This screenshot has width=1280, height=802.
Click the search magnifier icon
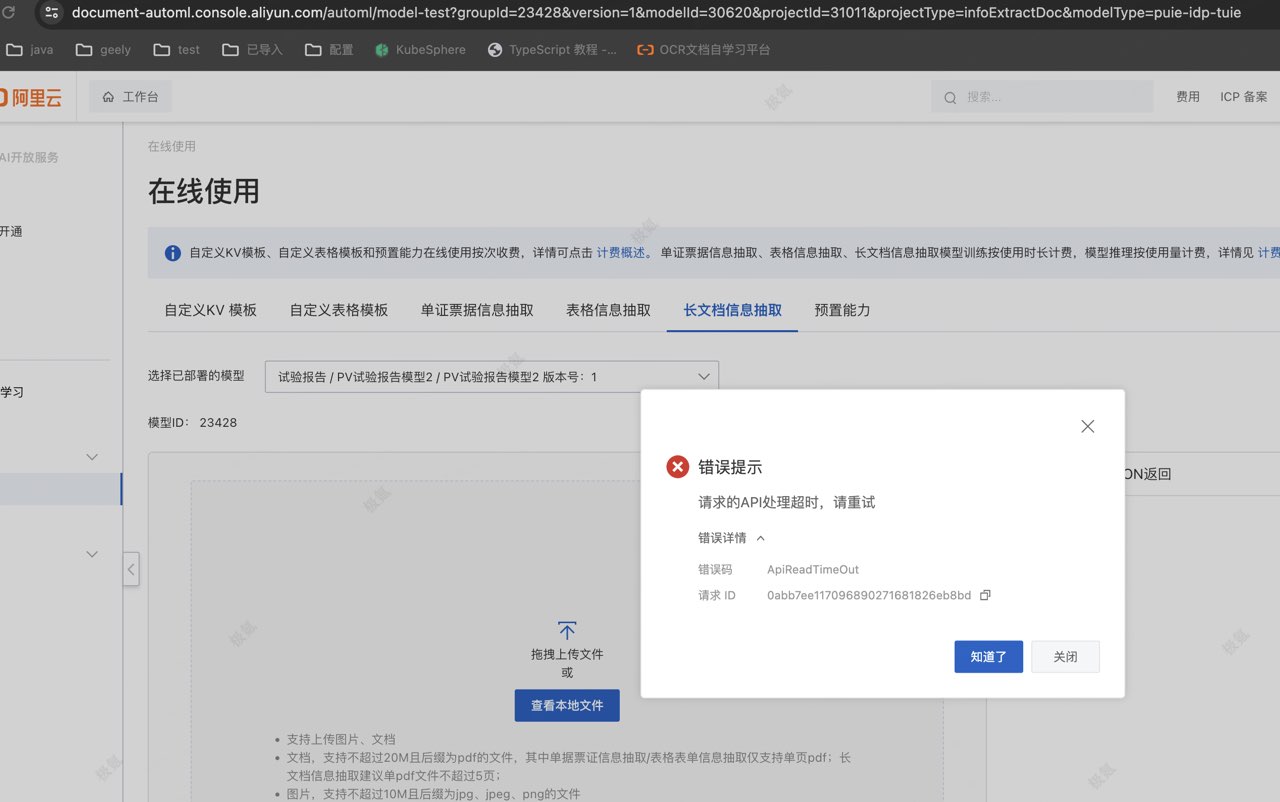(x=950, y=97)
